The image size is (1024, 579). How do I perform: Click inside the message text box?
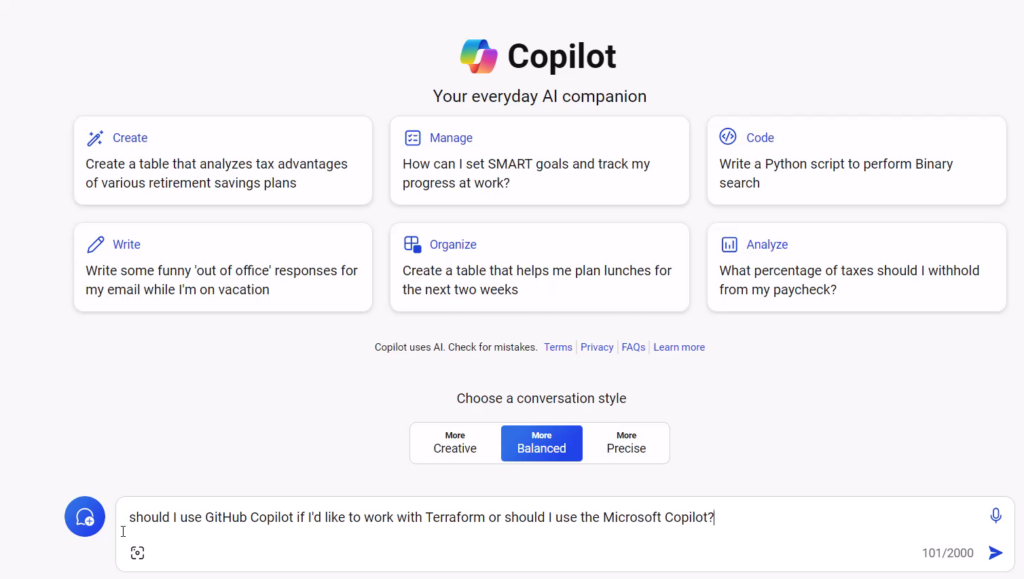point(555,517)
